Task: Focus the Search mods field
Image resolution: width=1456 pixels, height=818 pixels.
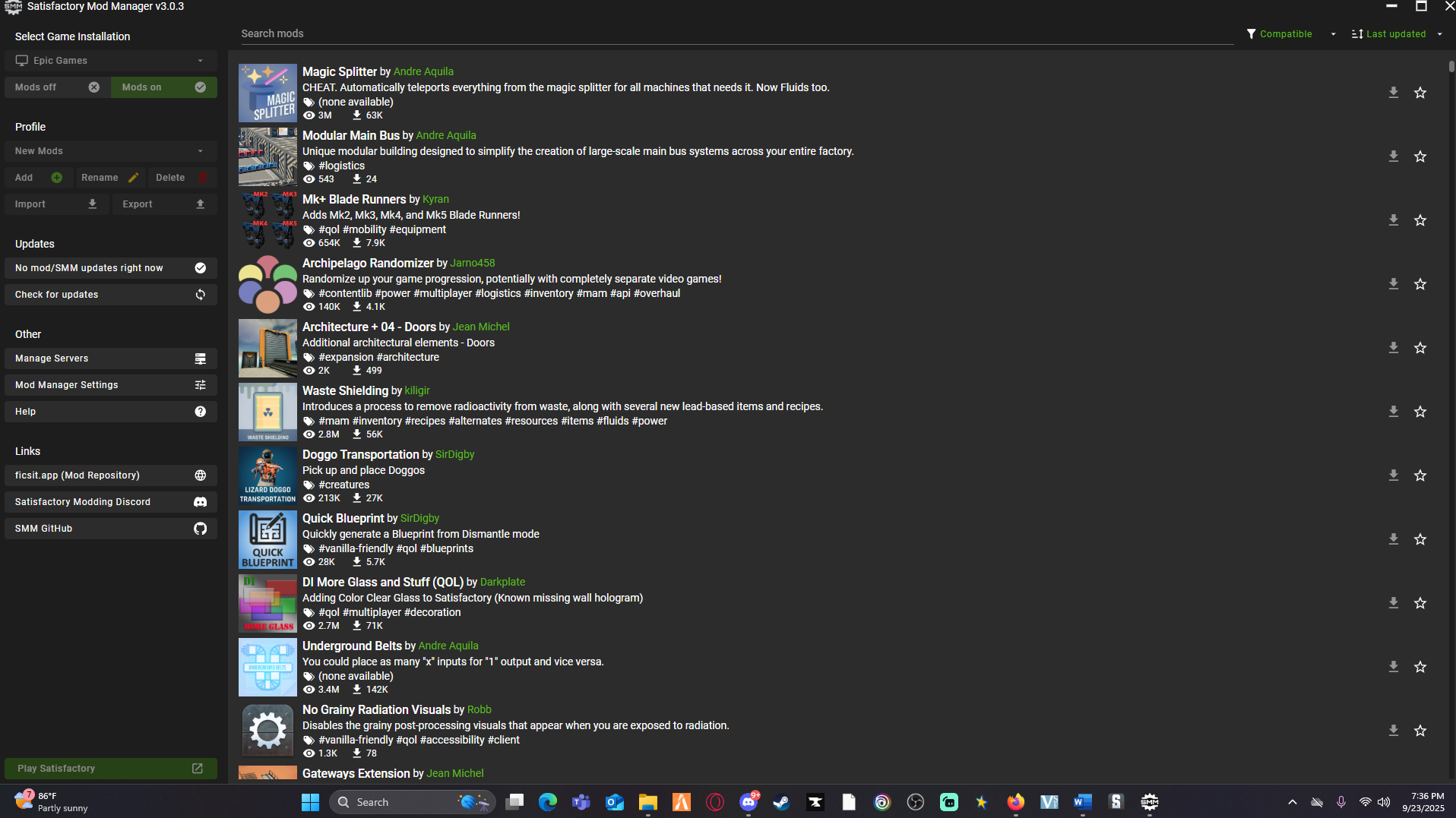Action: click(x=736, y=34)
